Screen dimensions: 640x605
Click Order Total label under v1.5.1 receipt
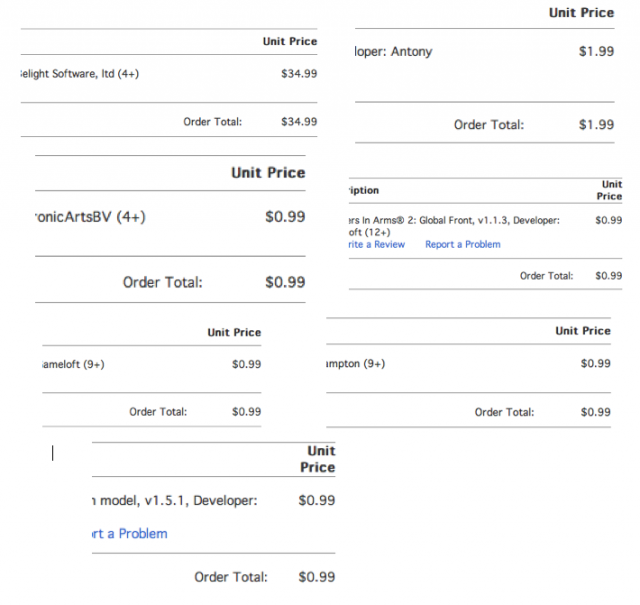pos(230,577)
